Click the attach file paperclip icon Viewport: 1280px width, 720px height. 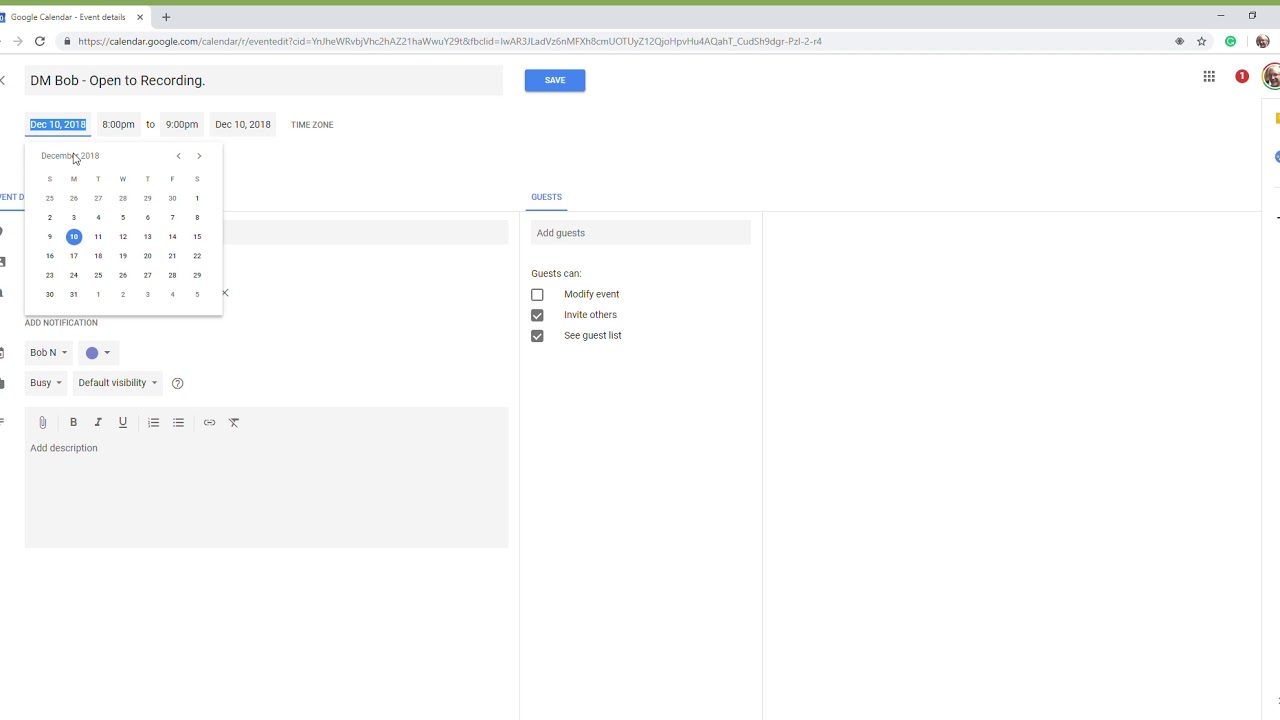[42, 423]
